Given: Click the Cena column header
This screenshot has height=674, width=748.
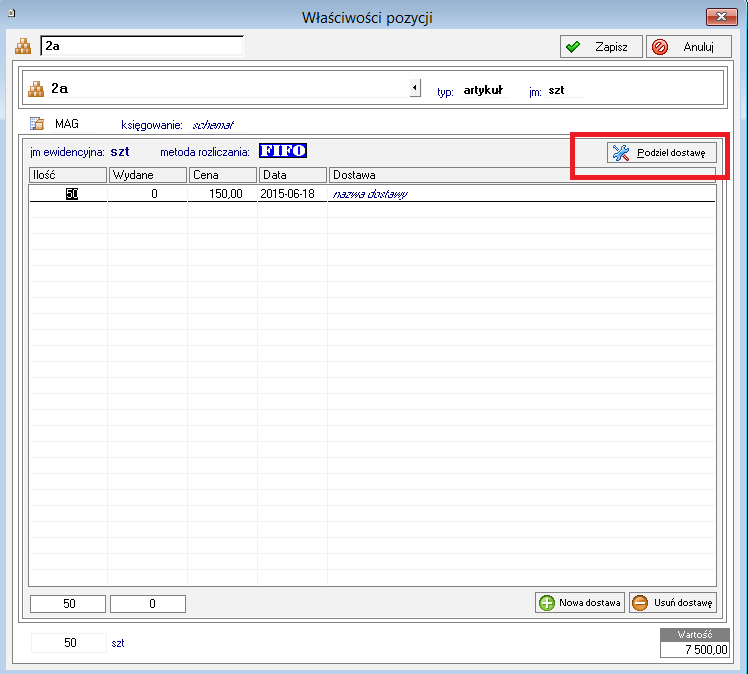Looking at the screenshot, I should pyautogui.click(x=222, y=175).
